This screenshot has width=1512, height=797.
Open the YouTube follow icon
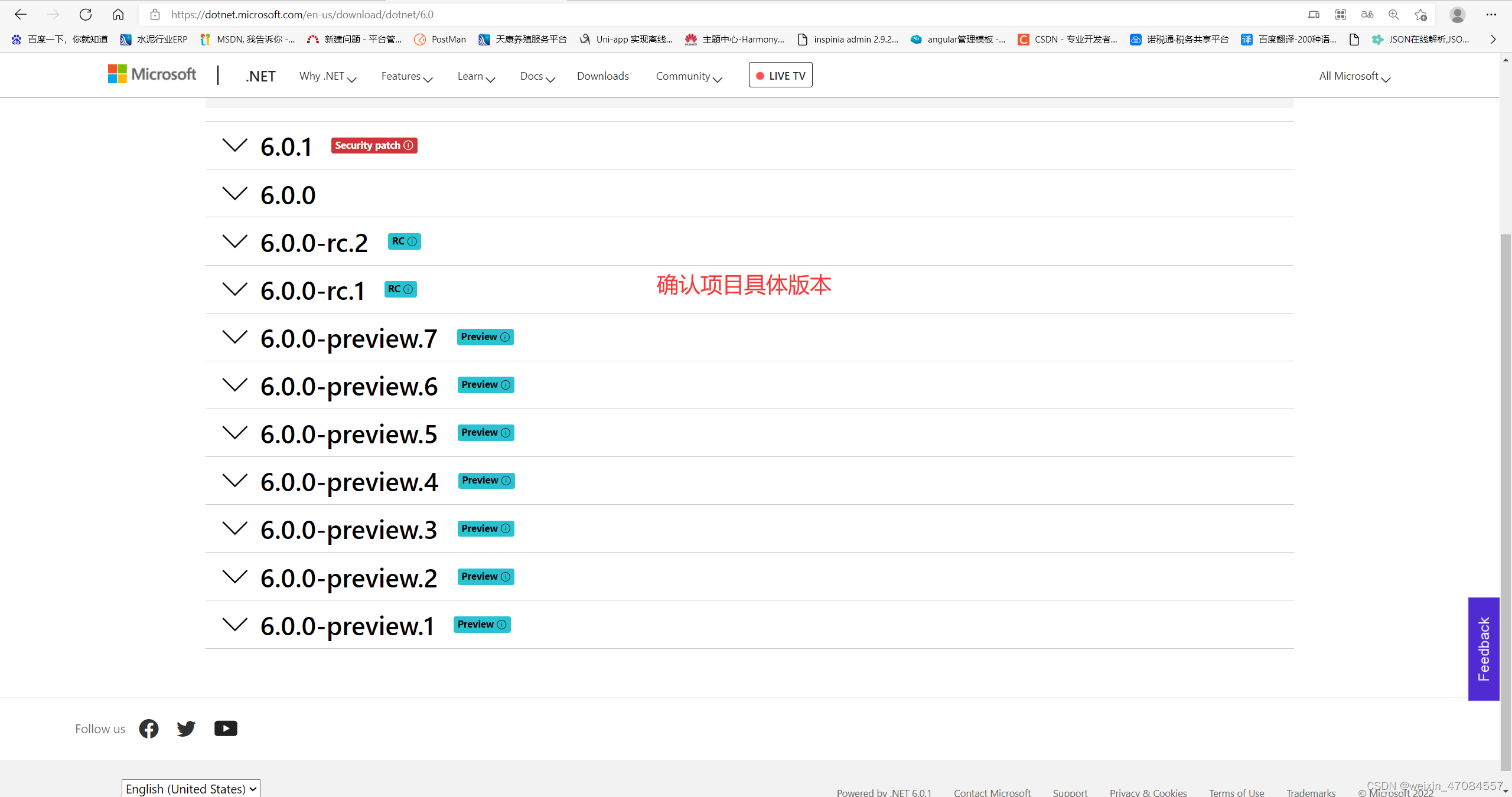pyautogui.click(x=226, y=728)
